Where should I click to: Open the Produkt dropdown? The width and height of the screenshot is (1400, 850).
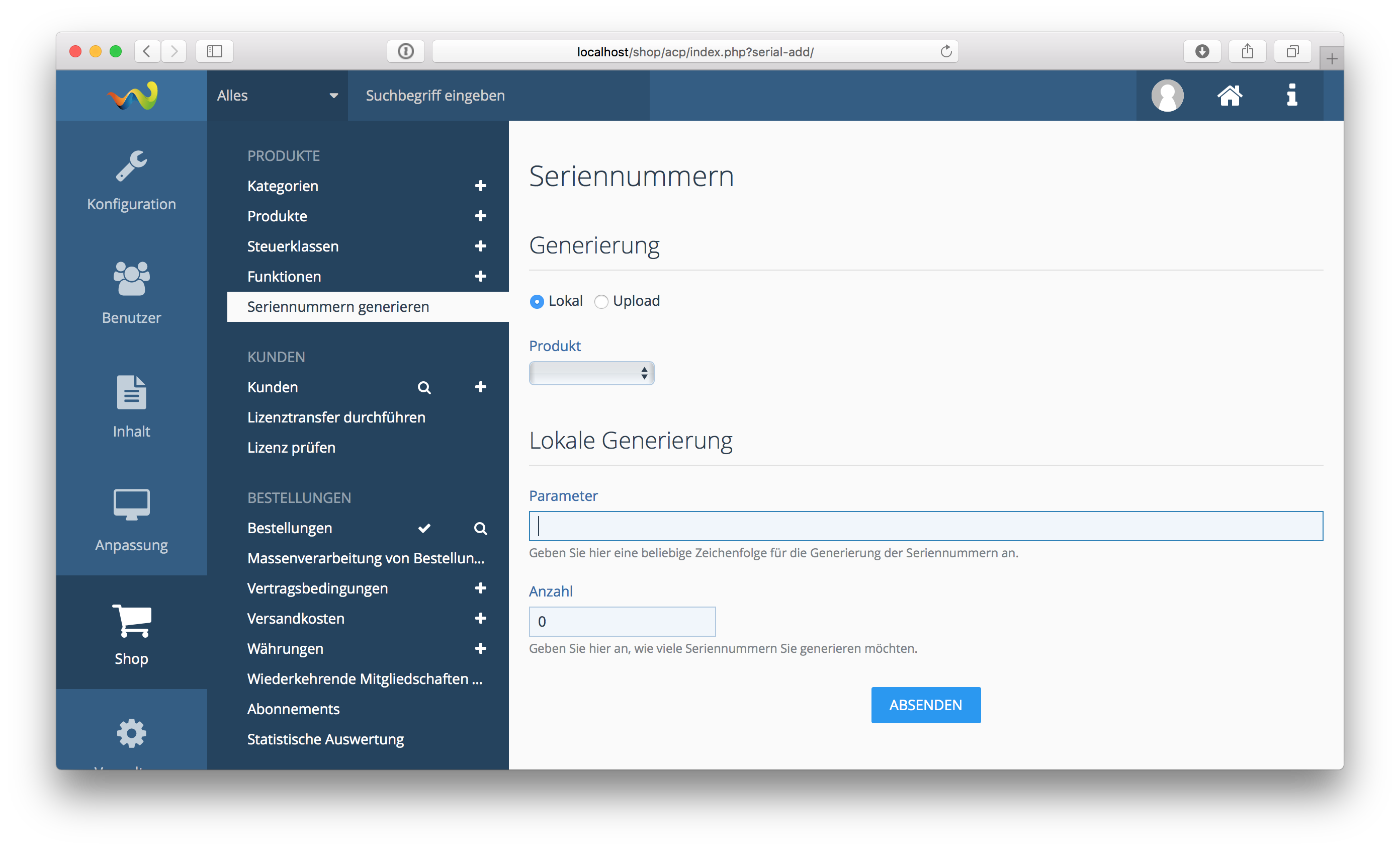click(x=591, y=373)
